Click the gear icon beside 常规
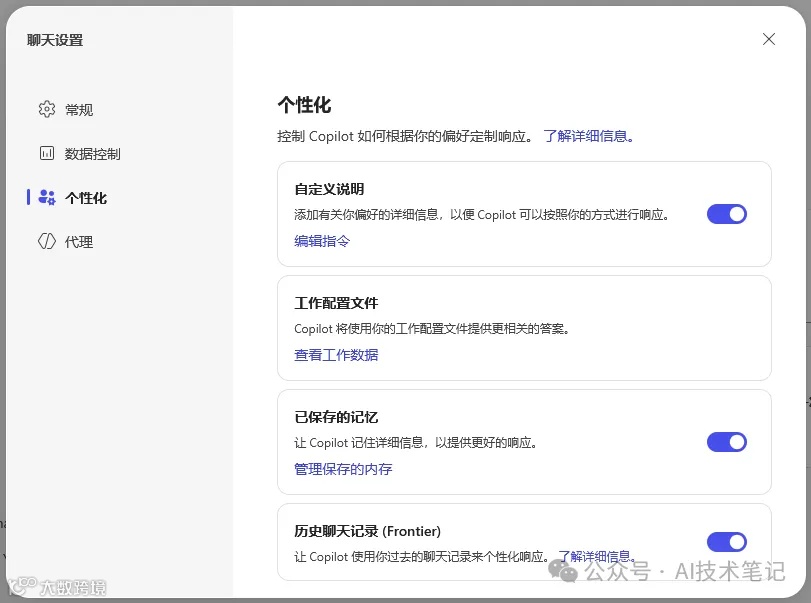This screenshot has height=603, width=811. point(47,109)
